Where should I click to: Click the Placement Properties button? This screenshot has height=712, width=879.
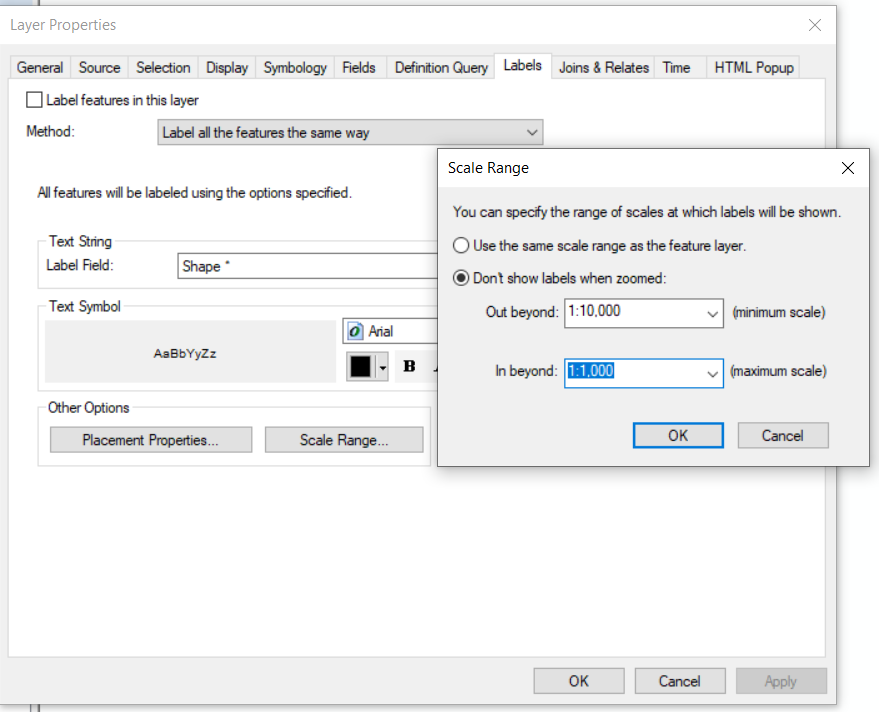pyautogui.click(x=151, y=440)
